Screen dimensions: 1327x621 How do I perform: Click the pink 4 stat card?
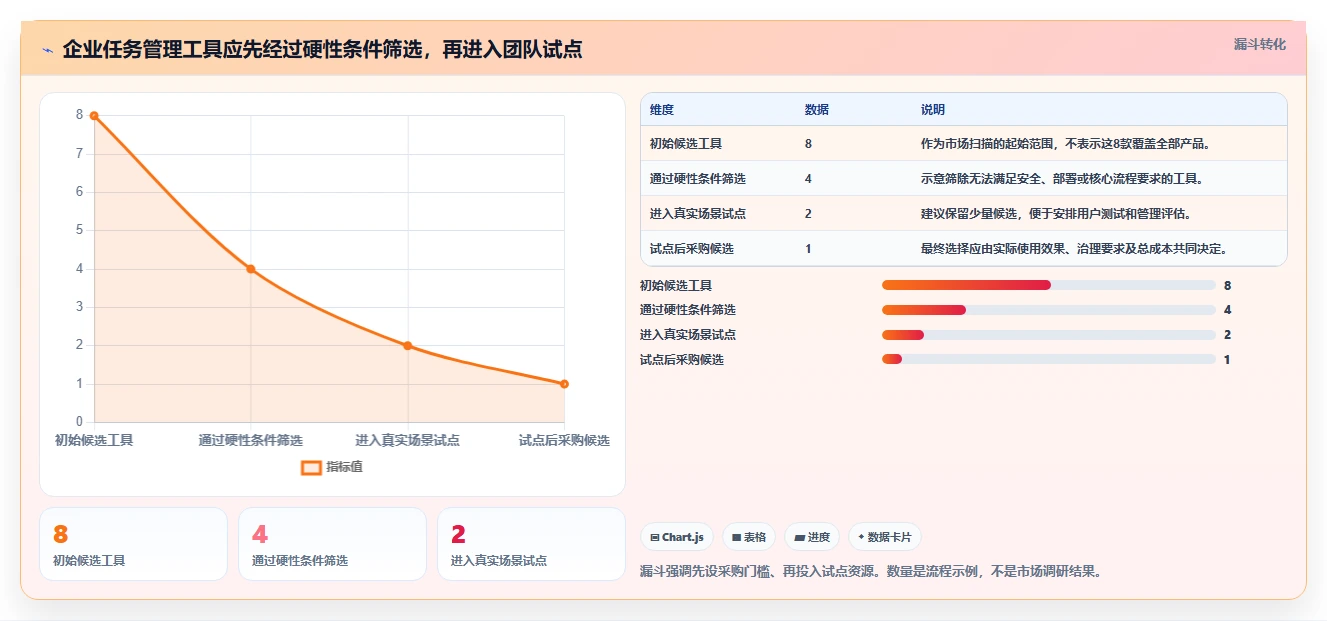click(x=332, y=544)
